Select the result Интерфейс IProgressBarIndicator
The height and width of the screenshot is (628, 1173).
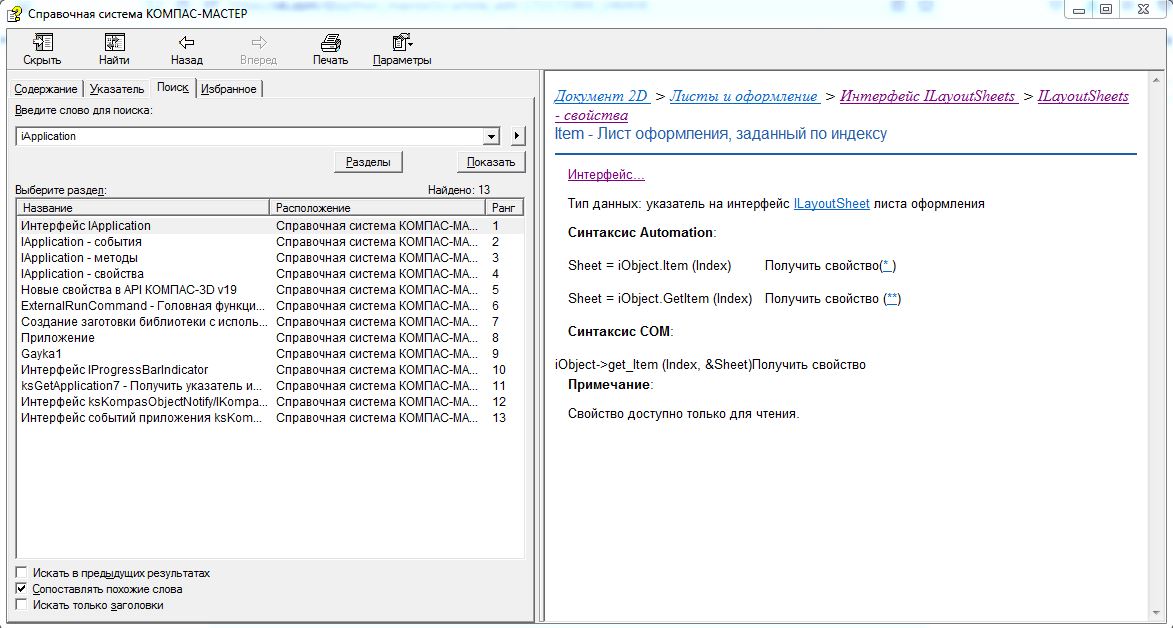tap(269, 370)
